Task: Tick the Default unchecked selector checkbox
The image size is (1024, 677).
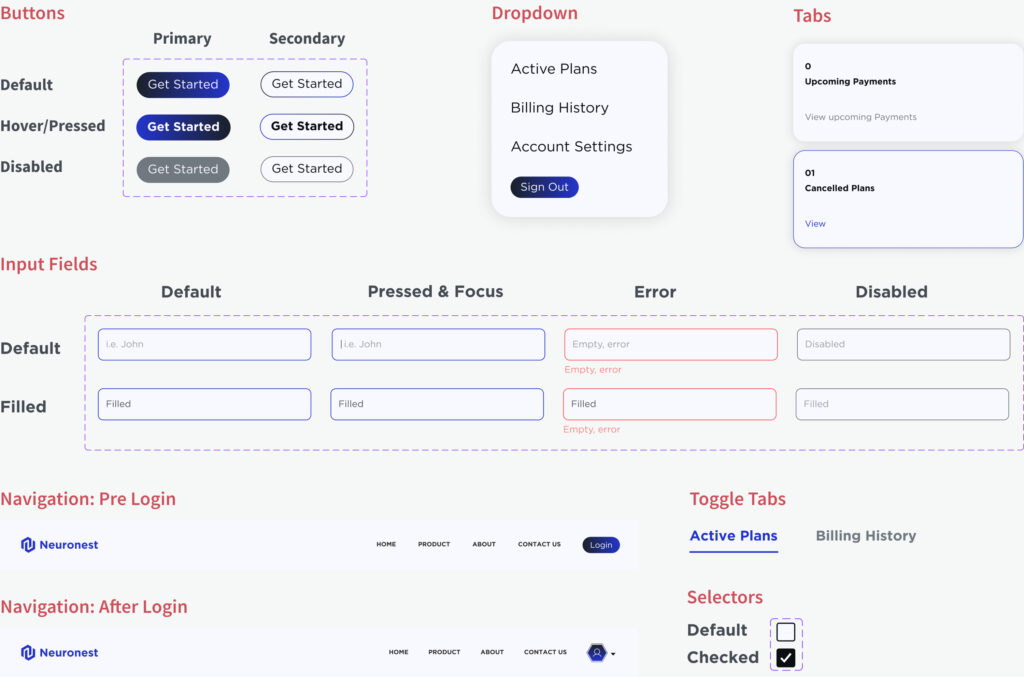Action: [x=786, y=632]
